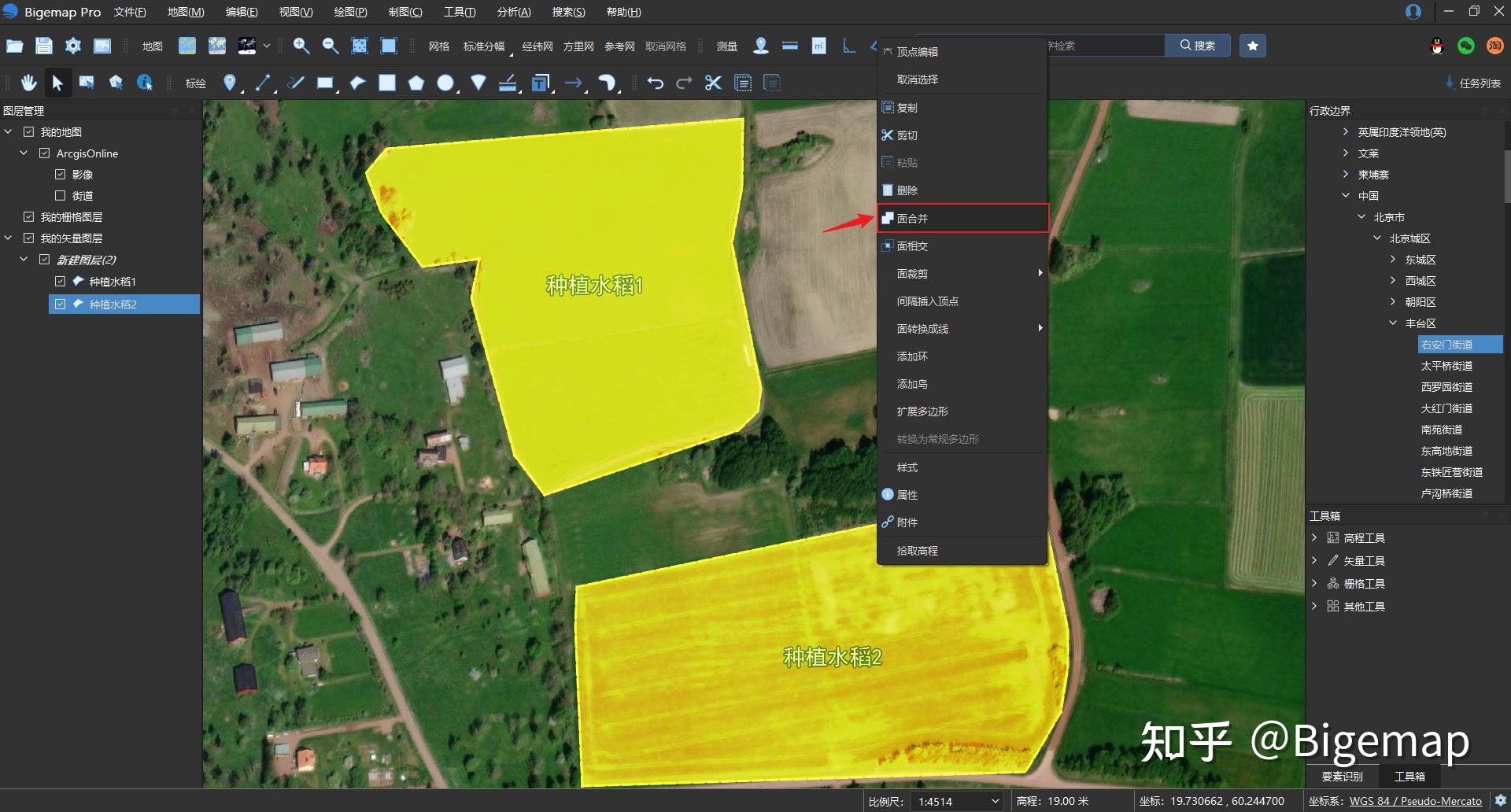Click the undo arrow icon
This screenshot has width=1511, height=812.
(x=655, y=83)
